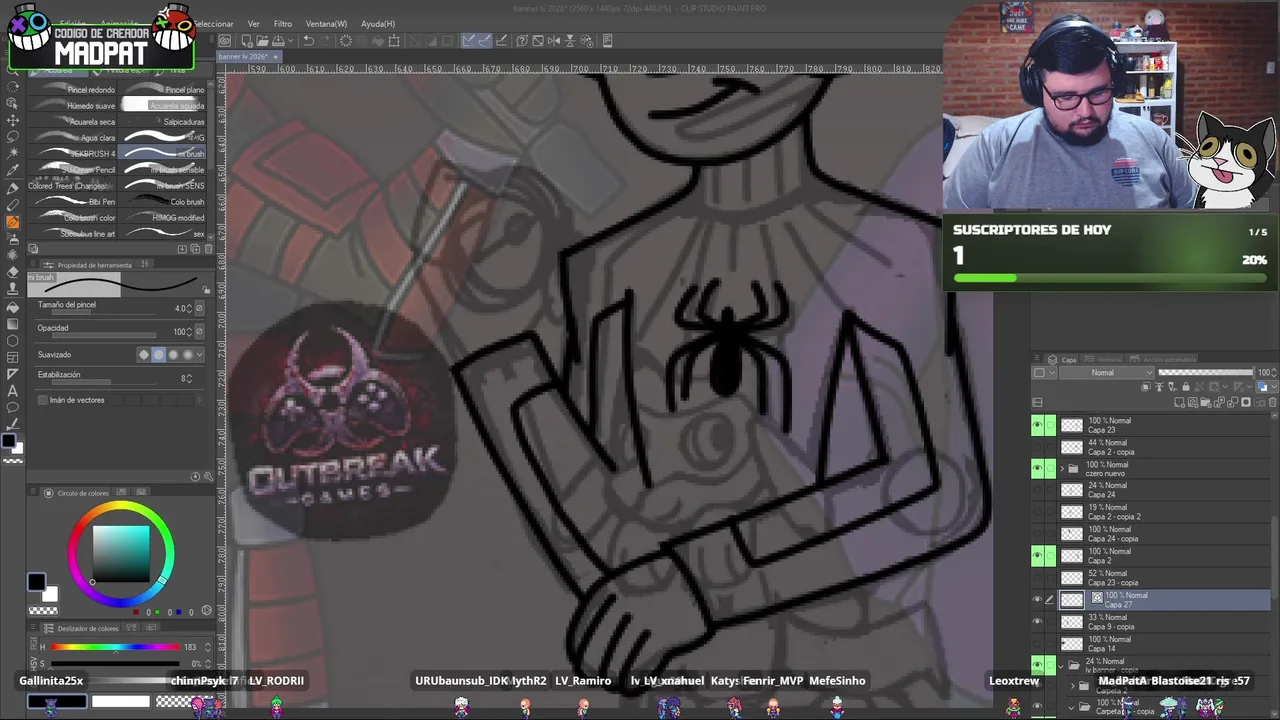Open the Save icon dropdown arrow

pyautogui.click(x=291, y=41)
